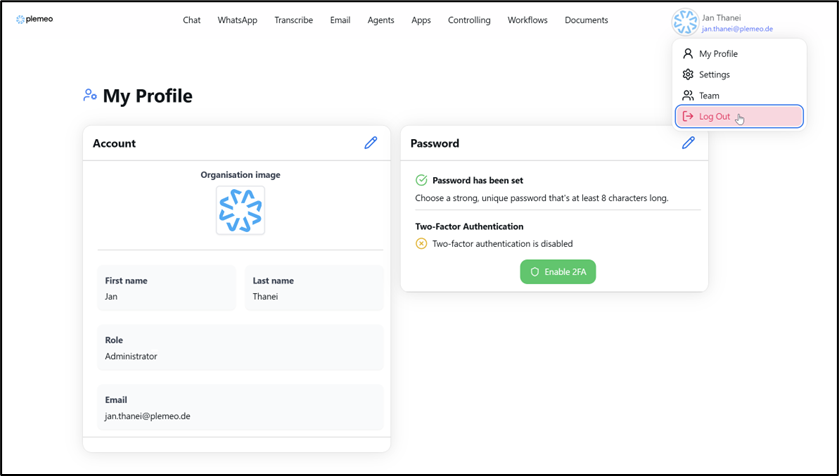The width and height of the screenshot is (839, 476).
Task: Go to the WhatsApp navigation tab
Action: click(237, 20)
